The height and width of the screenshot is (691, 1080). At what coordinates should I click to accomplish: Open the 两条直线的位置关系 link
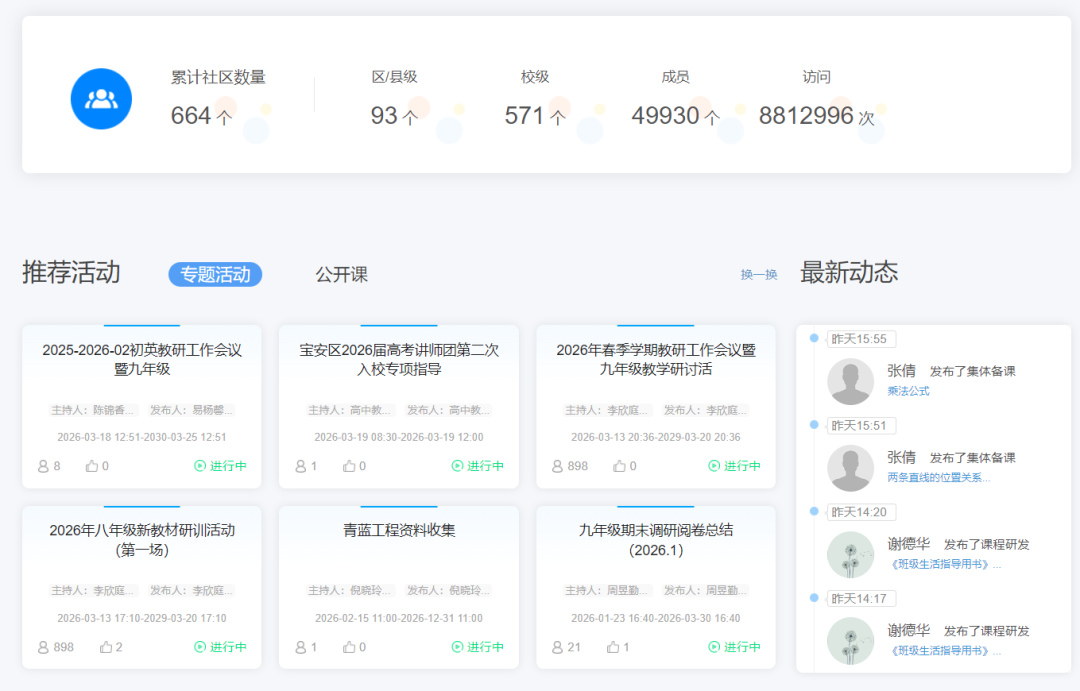pyautogui.click(x=938, y=478)
